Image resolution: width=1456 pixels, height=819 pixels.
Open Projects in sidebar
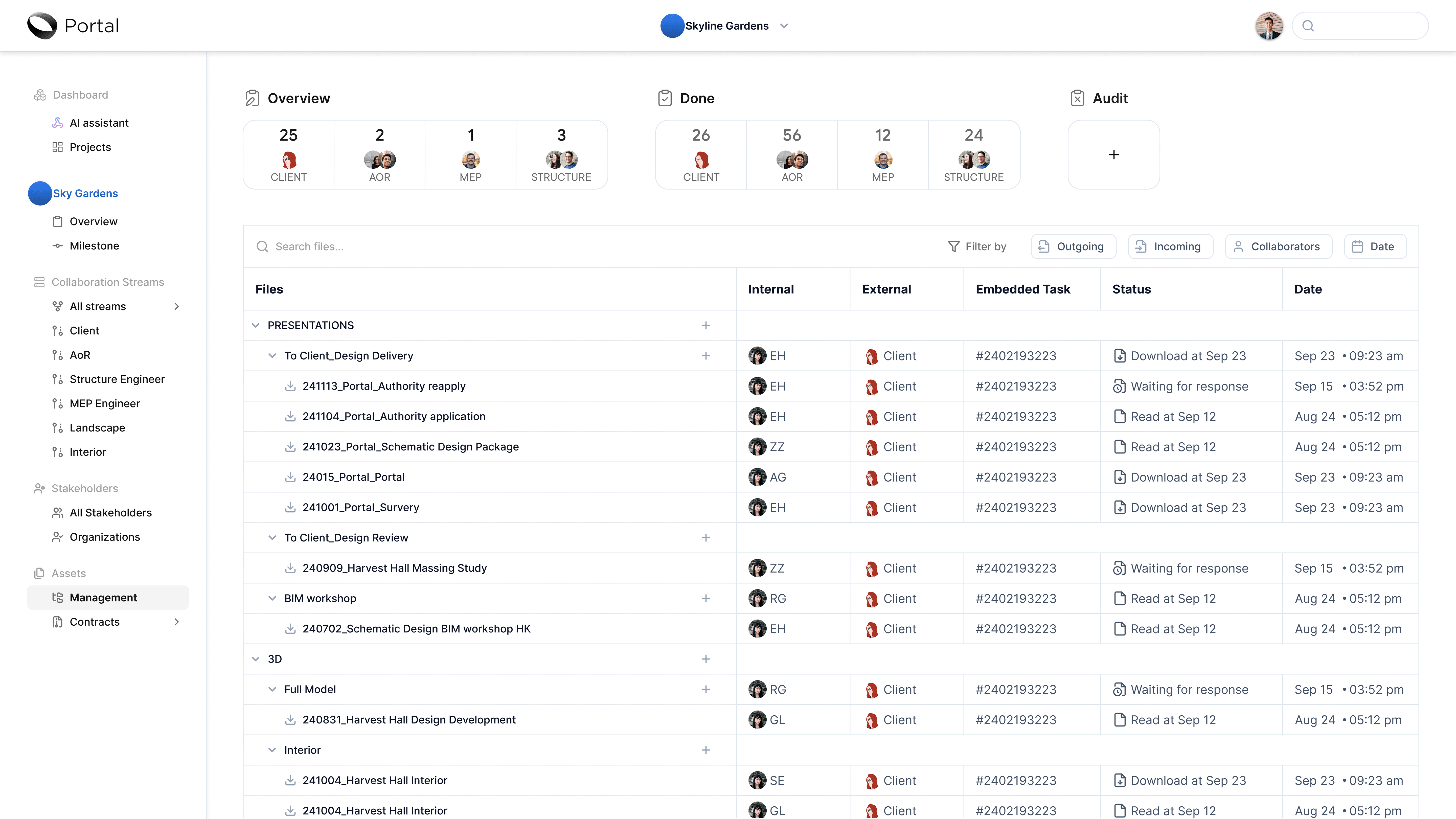tap(90, 147)
